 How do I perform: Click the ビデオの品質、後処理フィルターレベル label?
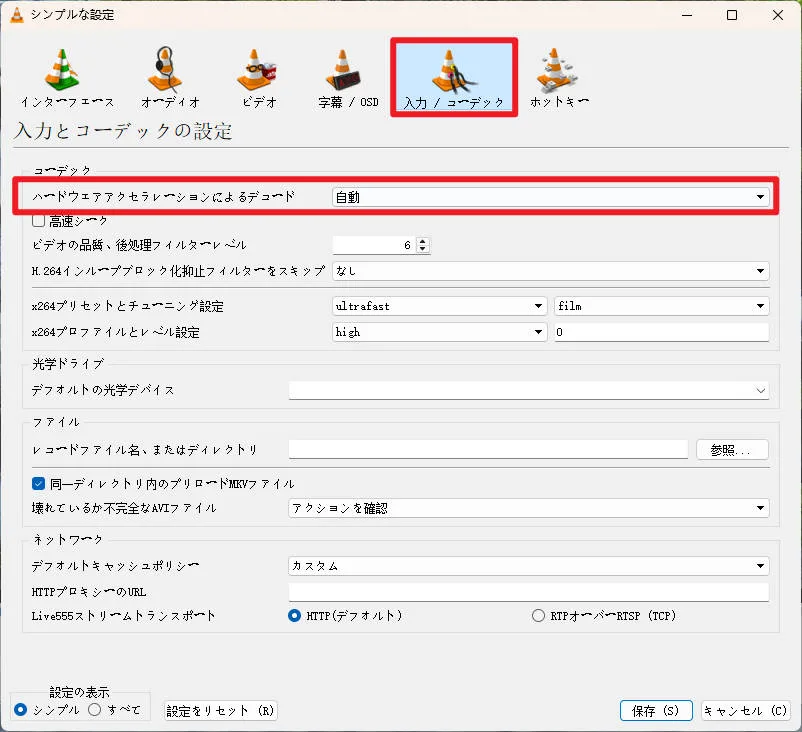139,245
